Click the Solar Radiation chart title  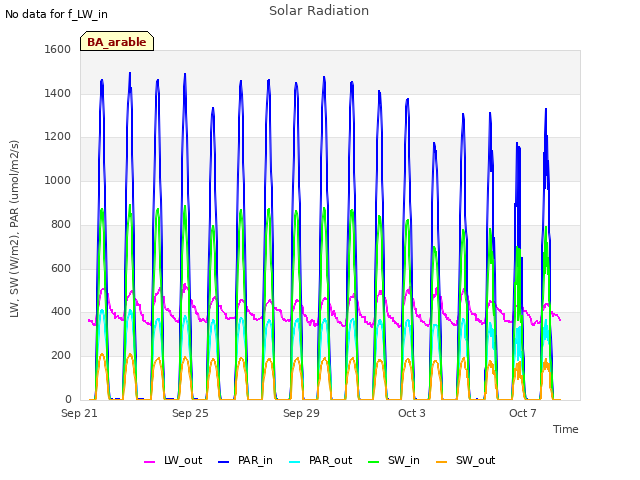[319, 11]
